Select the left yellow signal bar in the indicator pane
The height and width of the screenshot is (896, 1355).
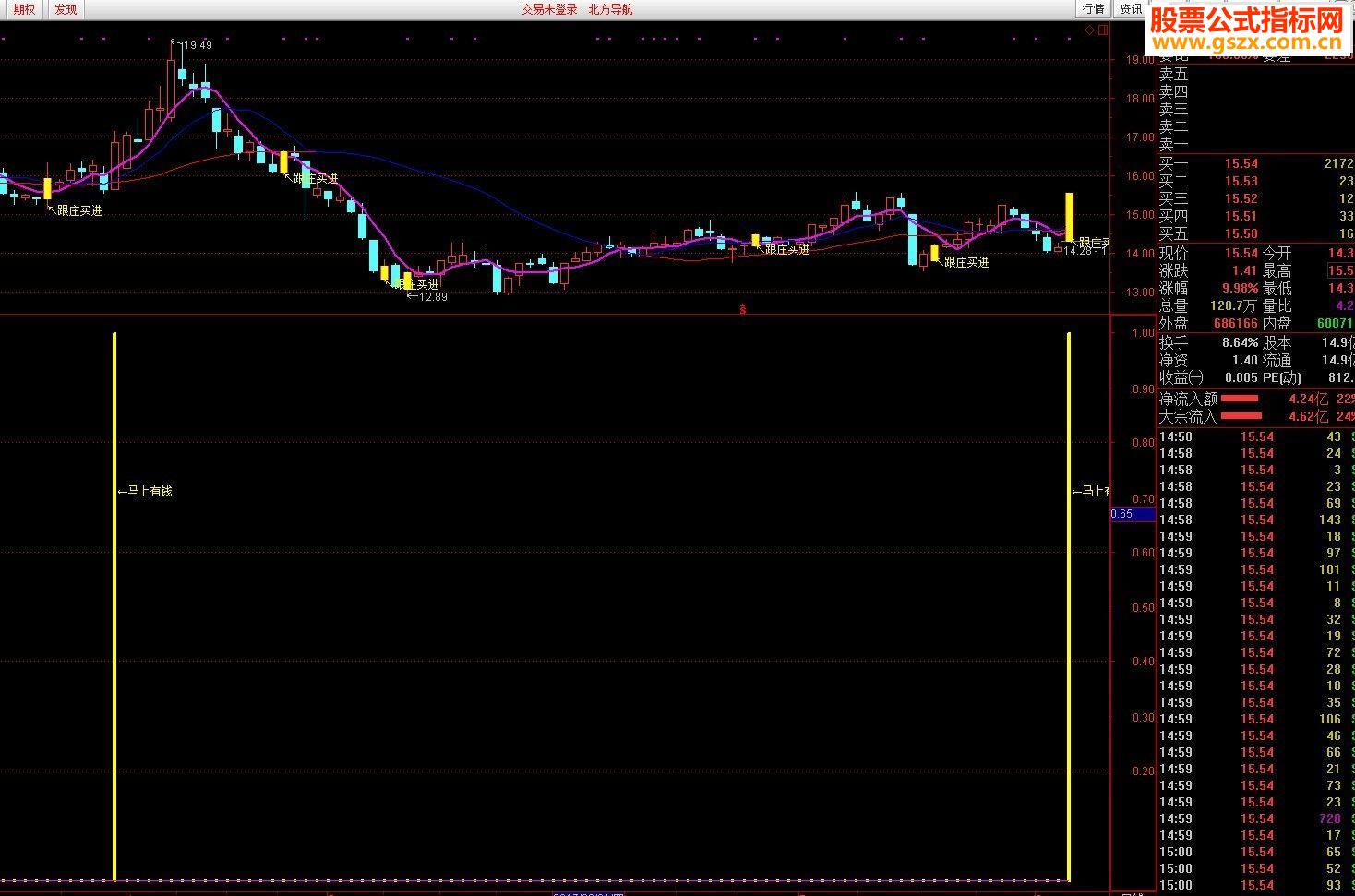114,606
